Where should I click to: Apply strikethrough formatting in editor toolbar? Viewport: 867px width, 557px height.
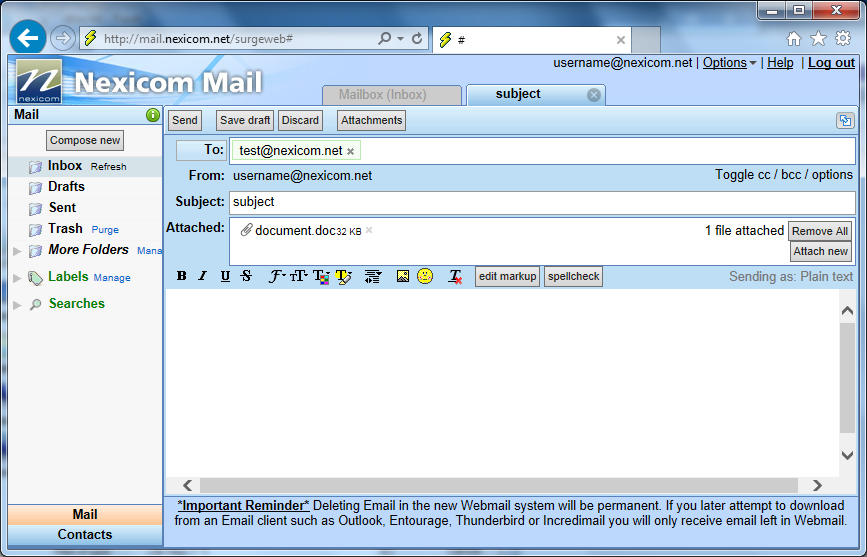[247, 275]
